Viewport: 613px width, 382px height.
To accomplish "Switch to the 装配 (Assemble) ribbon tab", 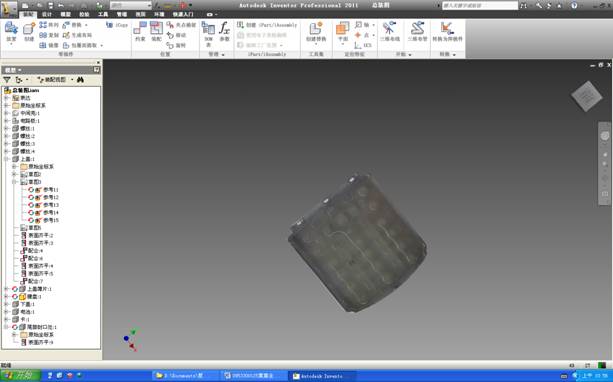I will point(28,14).
